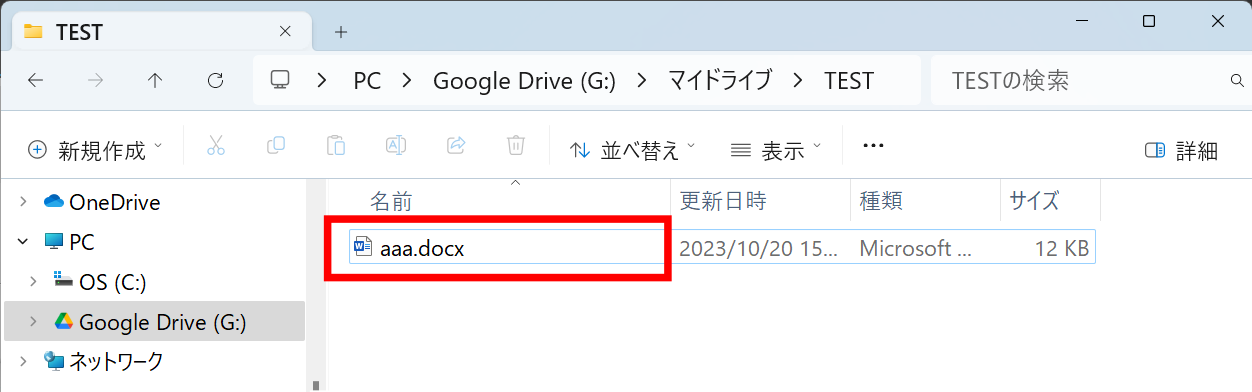Open the 新規作成 dropdown menu
1252x392 pixels.
tap(95, 150)
